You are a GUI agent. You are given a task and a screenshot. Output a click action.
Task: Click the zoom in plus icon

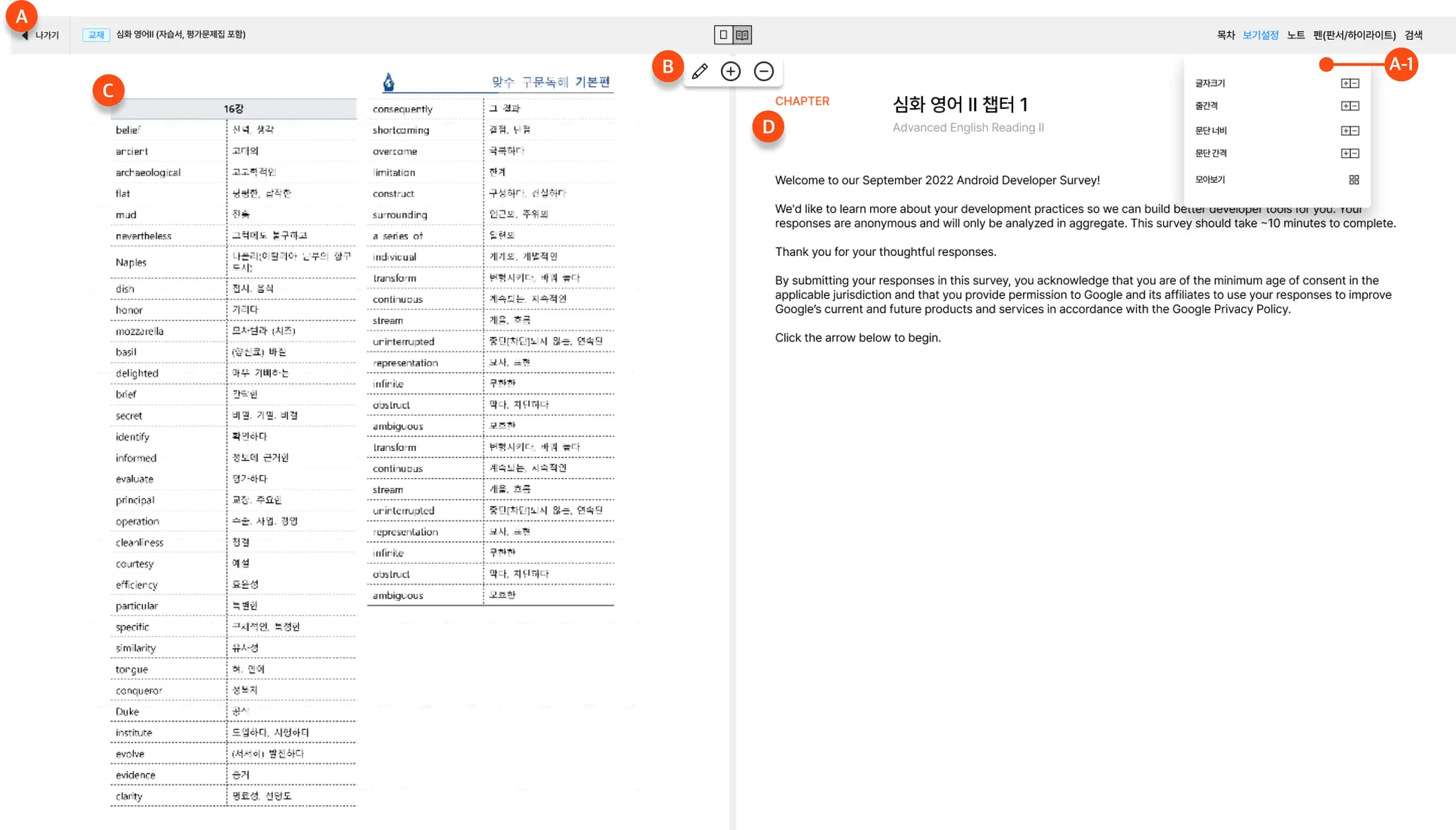(x=731, y=71)
